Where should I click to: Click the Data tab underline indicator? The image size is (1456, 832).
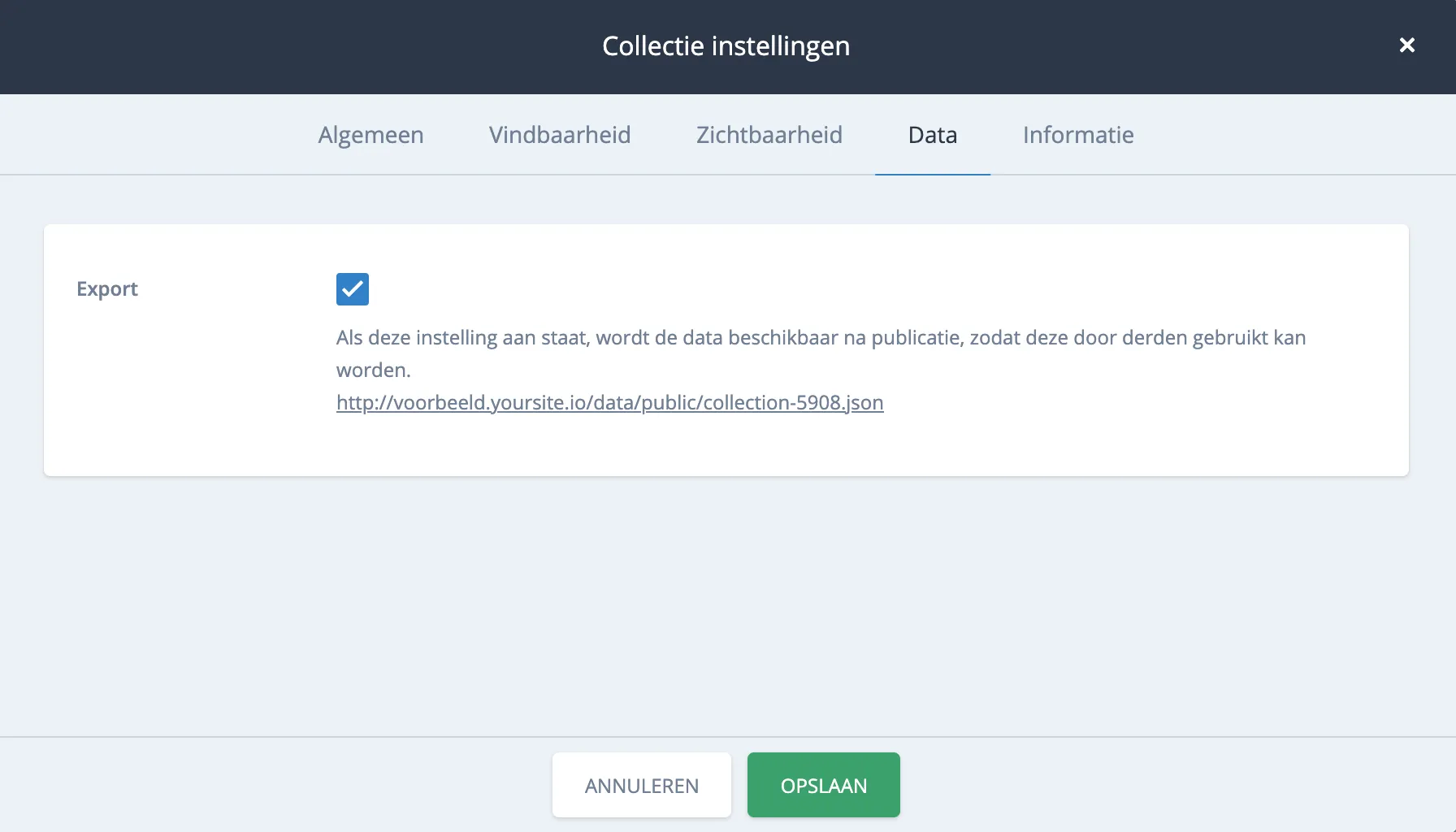click(932, 172)
